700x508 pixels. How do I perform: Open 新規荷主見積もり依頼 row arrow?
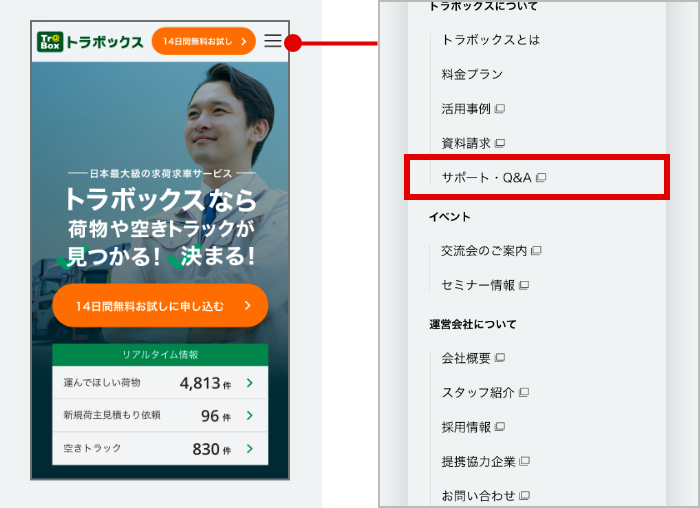[x=250, y=416]
